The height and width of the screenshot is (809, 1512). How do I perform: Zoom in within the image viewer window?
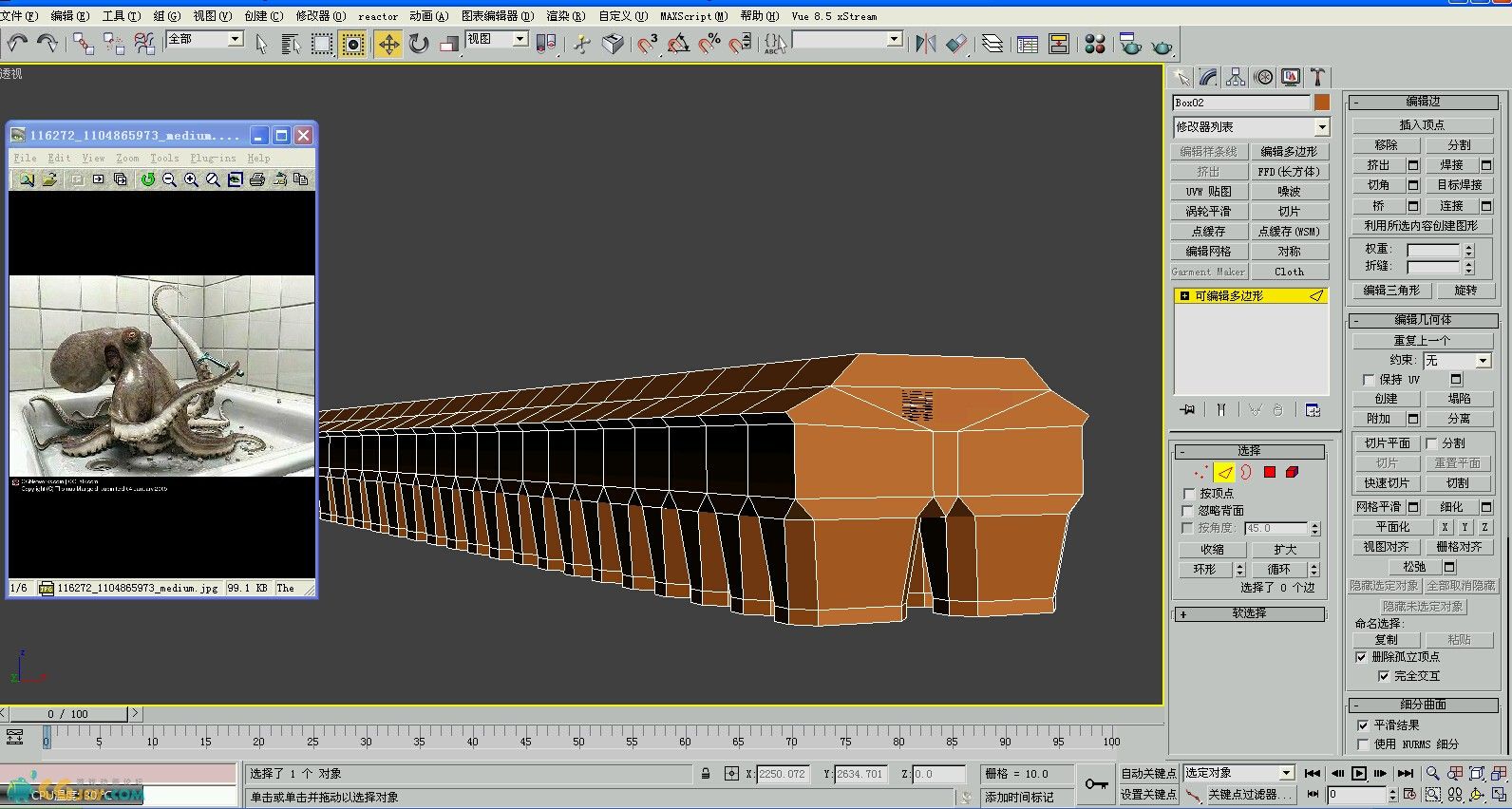tap(191, 179)
